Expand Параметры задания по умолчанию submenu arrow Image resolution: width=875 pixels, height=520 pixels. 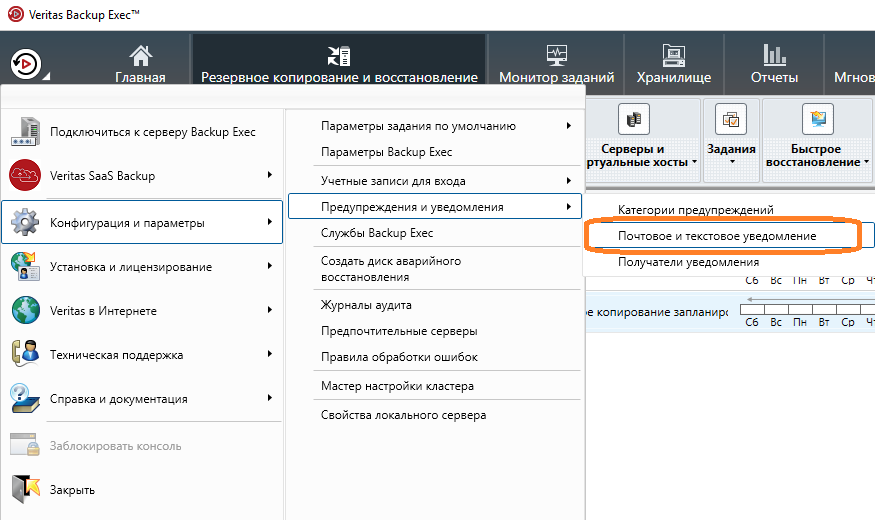click(x=569, y=126)
